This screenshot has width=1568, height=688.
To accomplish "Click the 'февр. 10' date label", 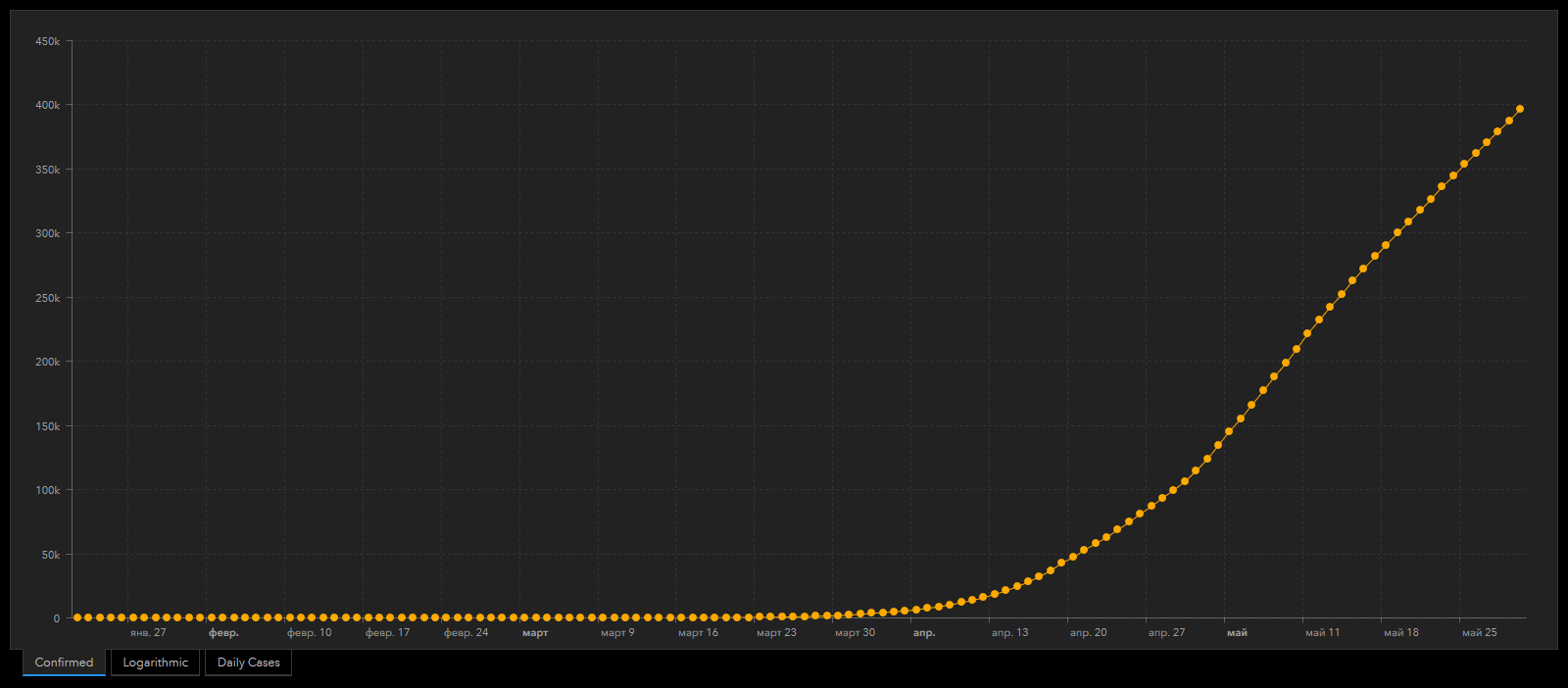I will pos(309,632).
